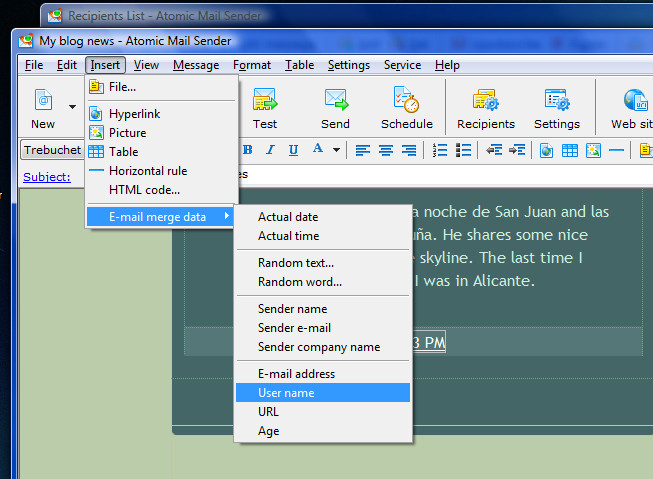
Task: Insert table from formatting toolbar
Action: point(570,150)
